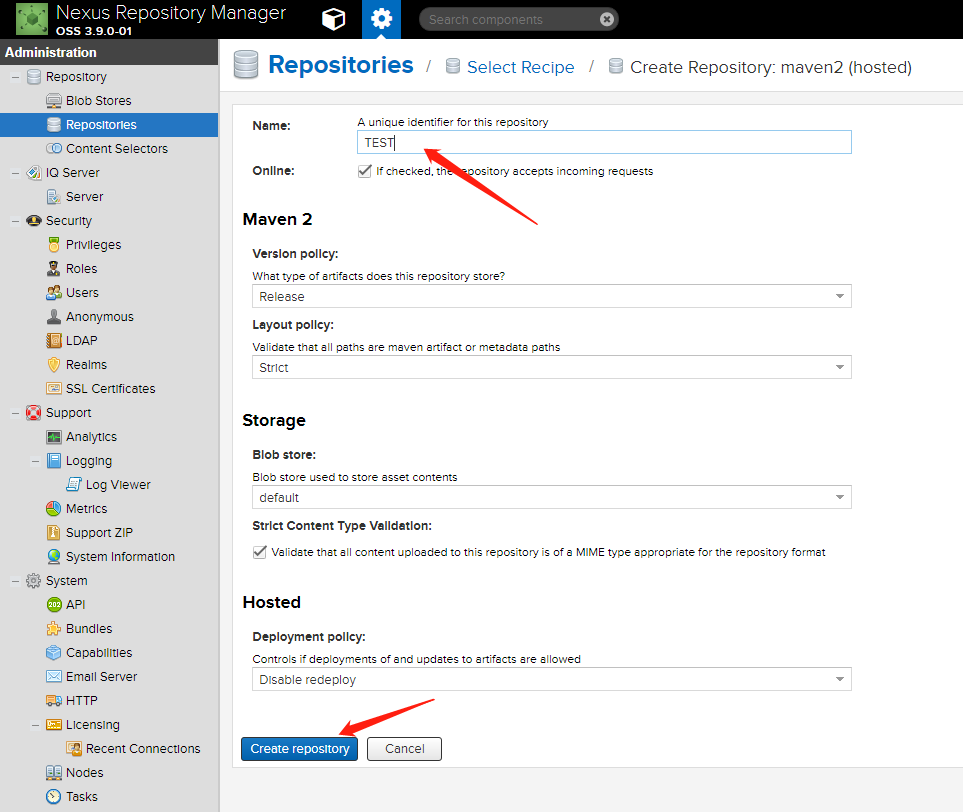This screenshot has height=812, width=963.
Task: Click the Analytics chart icon
Action: point(54,437)
